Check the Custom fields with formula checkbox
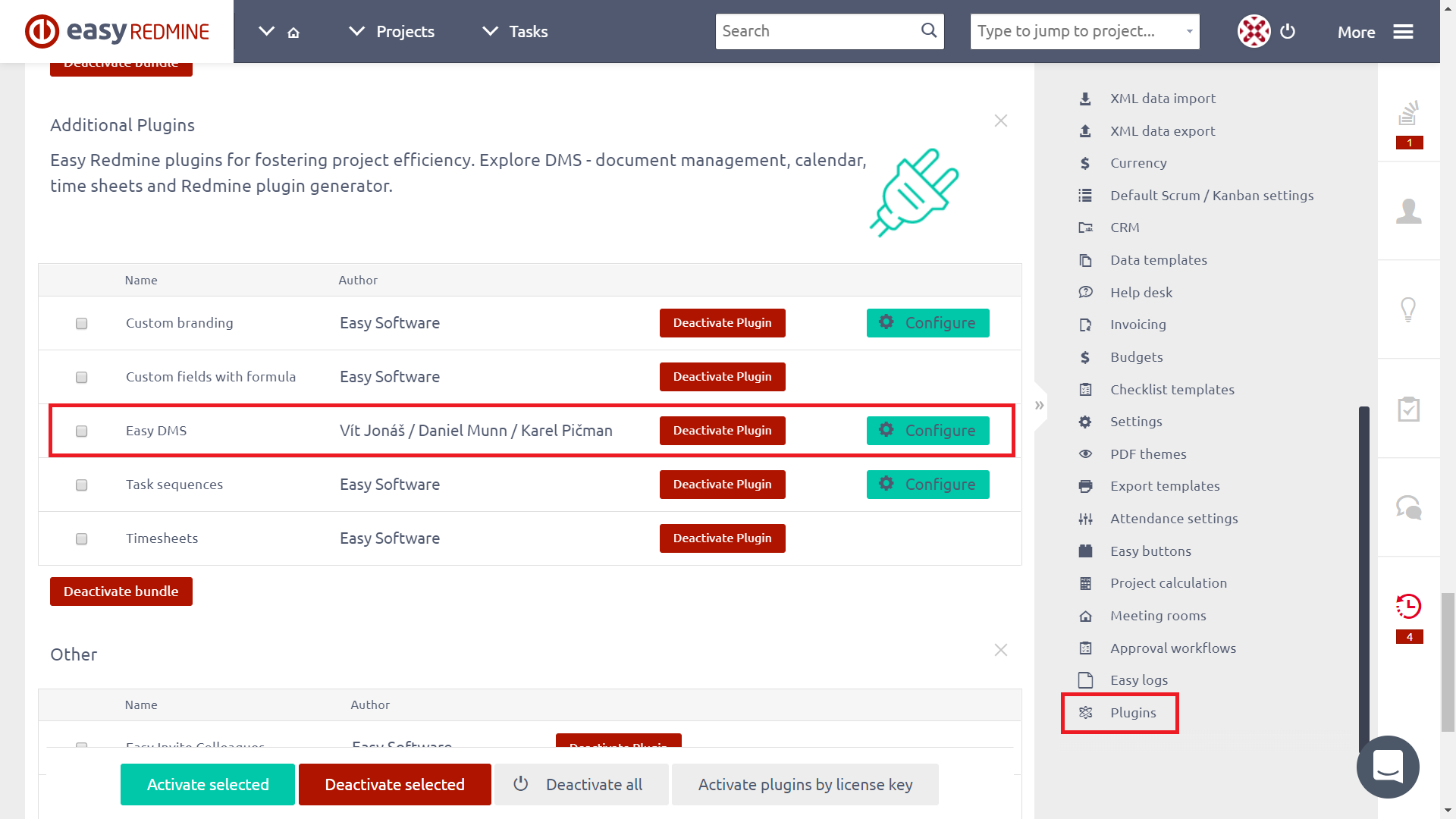1456x819 pixels. click(x=82, y=378)
